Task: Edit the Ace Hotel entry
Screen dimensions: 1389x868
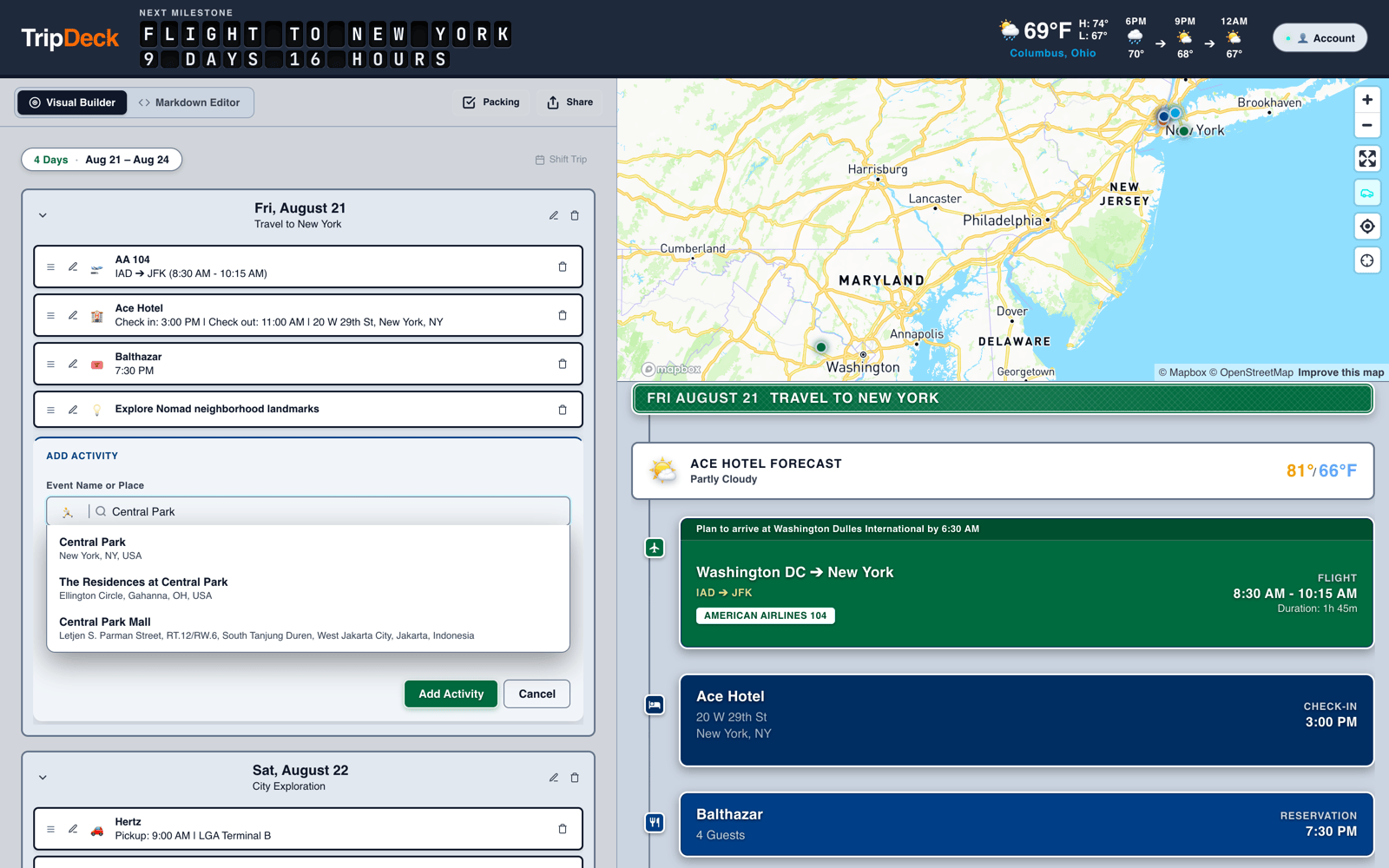Action: [73, 315]
